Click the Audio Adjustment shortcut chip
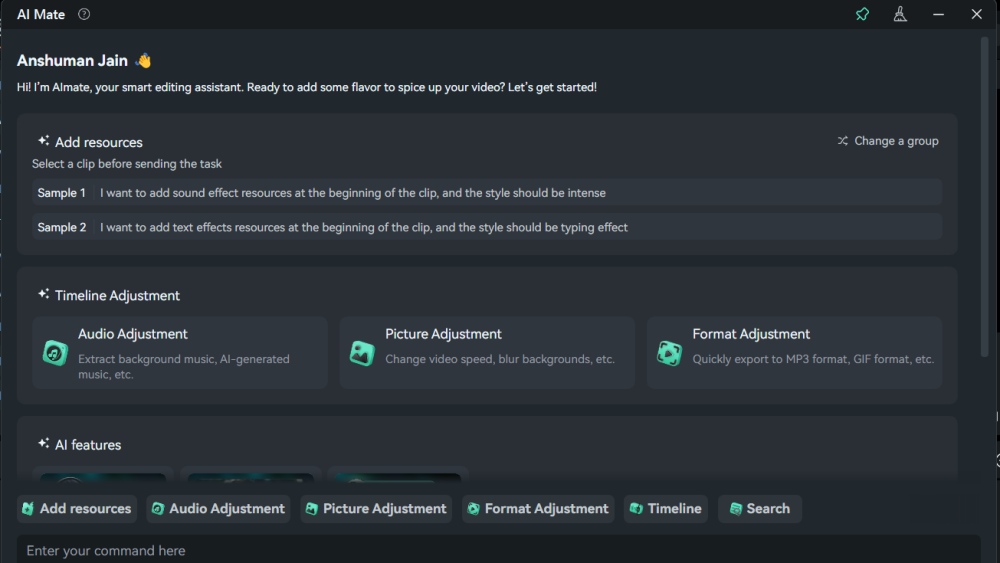The image size is (1000, 563). (x=218, y=509)
